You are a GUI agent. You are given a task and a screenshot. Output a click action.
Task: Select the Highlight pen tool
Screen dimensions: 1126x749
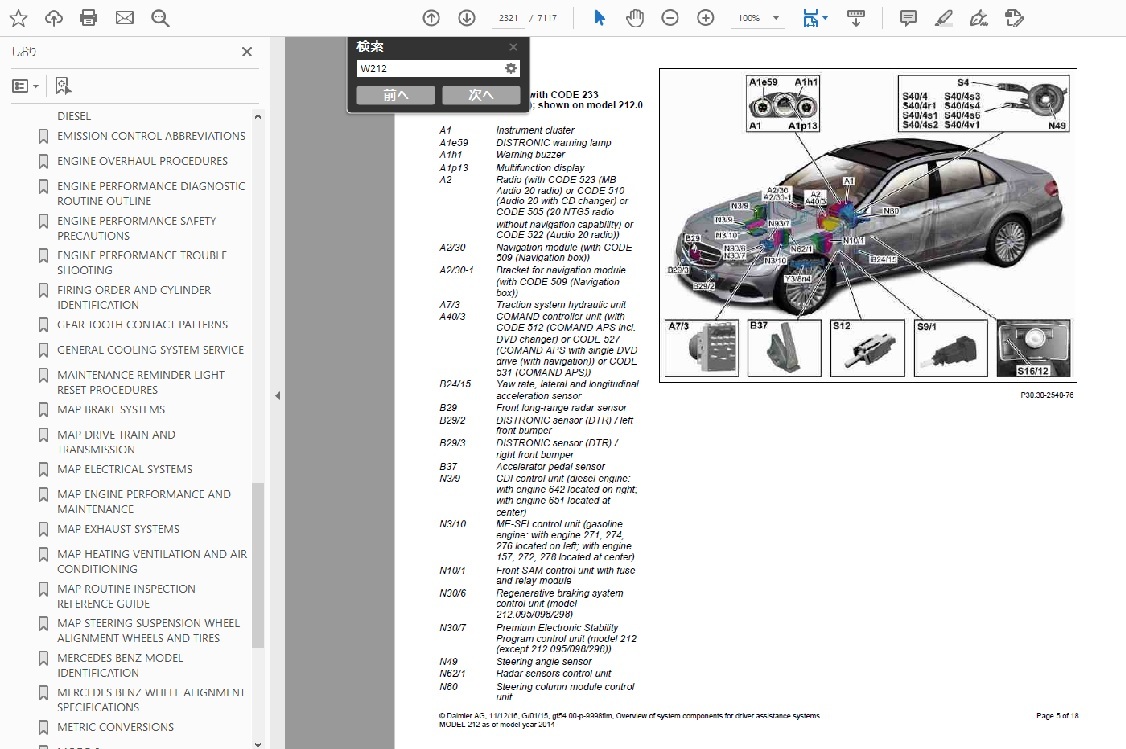(x=944, y=18)
